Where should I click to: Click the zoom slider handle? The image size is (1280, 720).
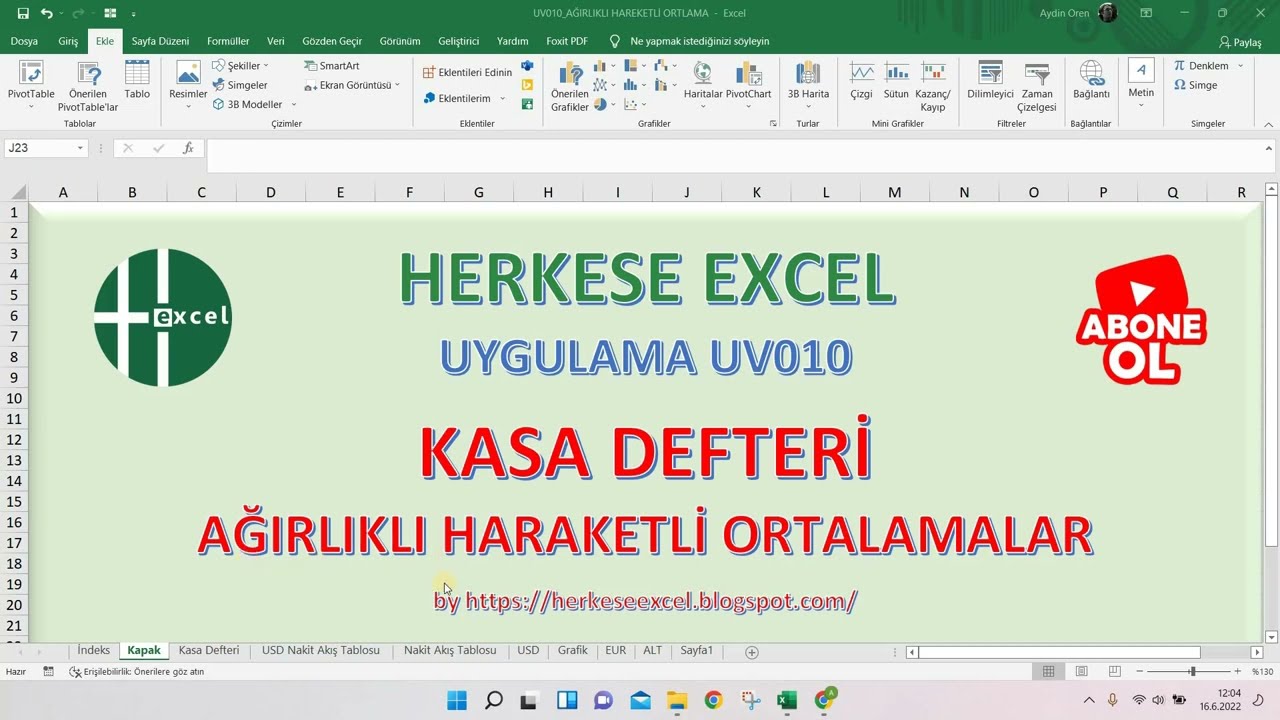point(1192,671)
